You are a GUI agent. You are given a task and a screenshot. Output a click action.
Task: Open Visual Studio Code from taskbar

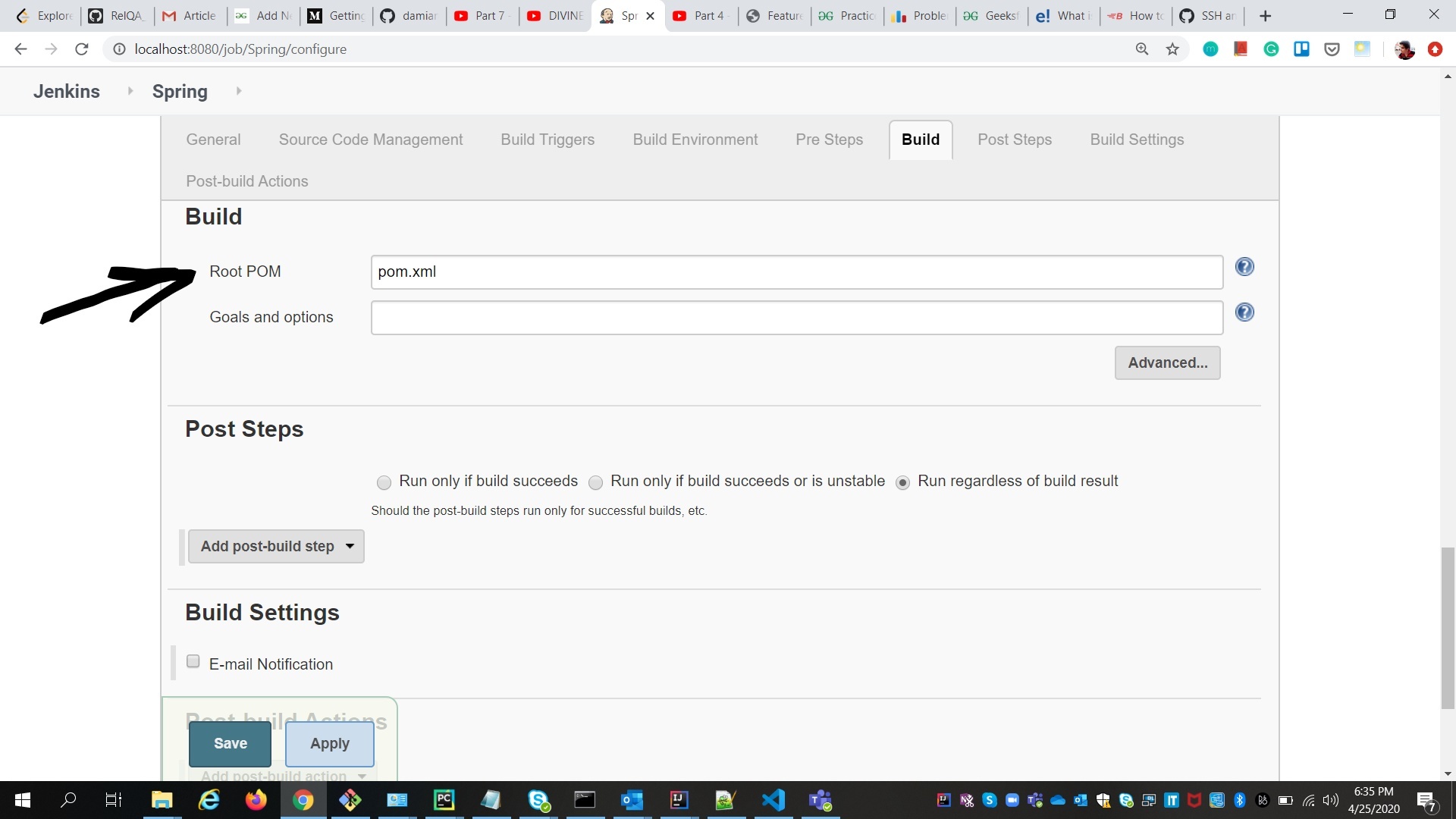point(773,800)
